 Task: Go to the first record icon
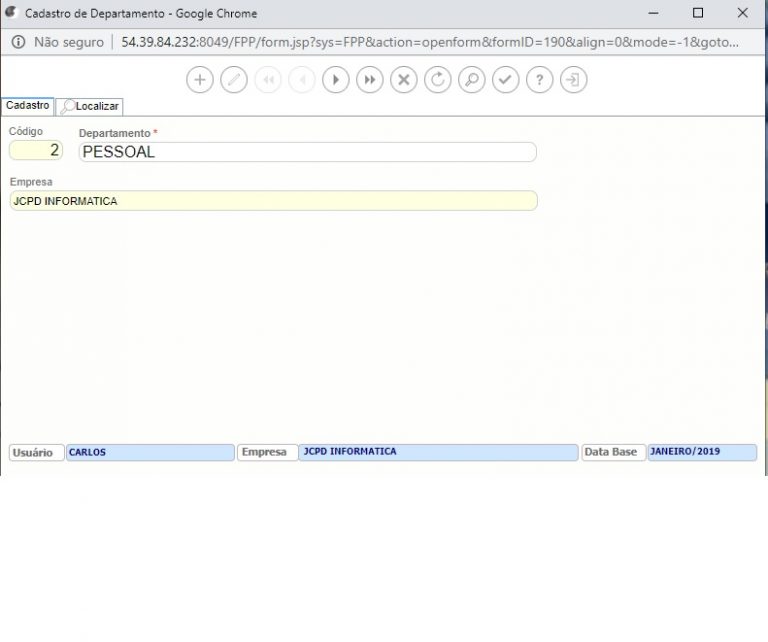268,80
